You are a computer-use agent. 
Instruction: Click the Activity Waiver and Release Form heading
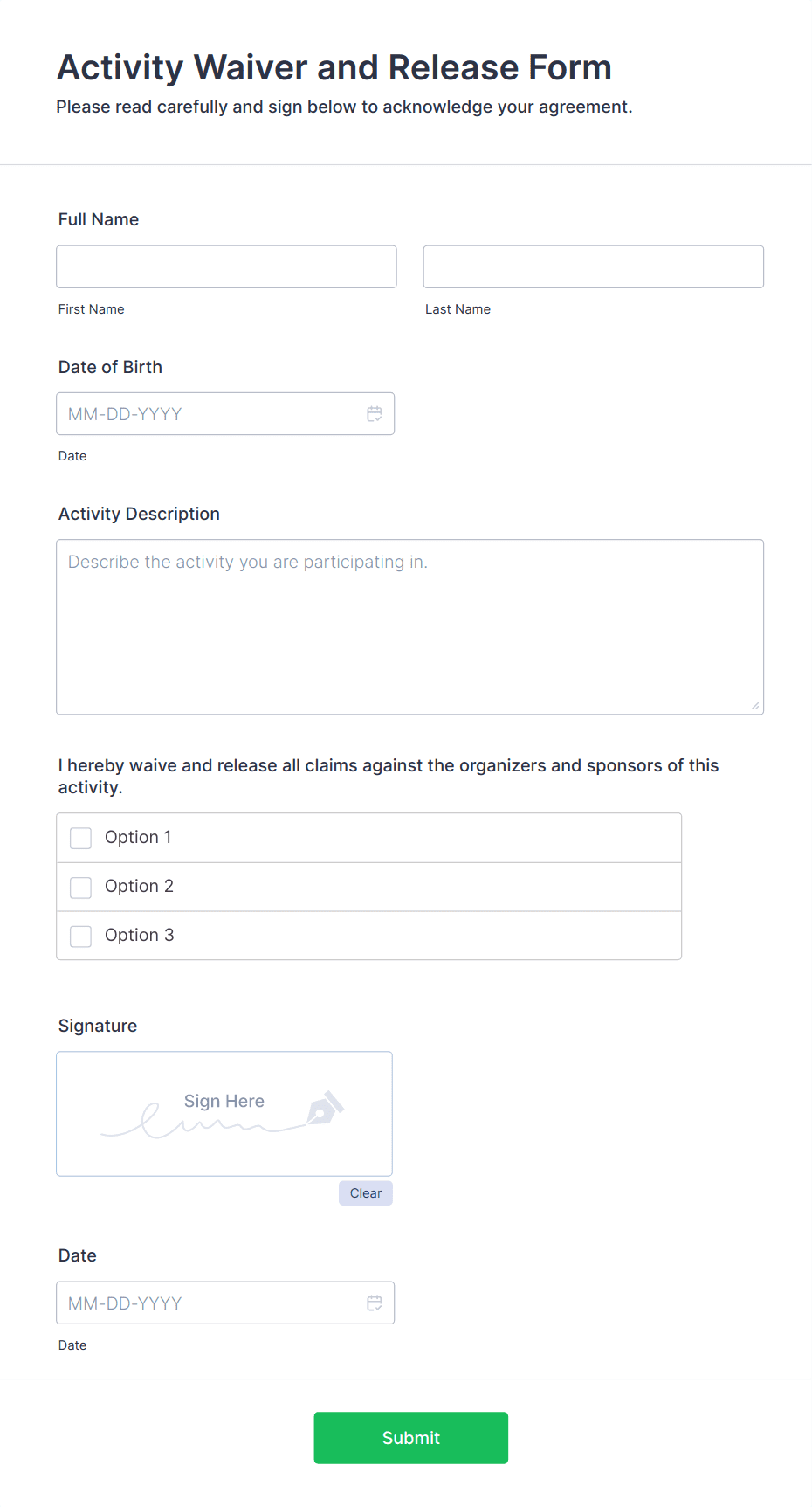334,67
